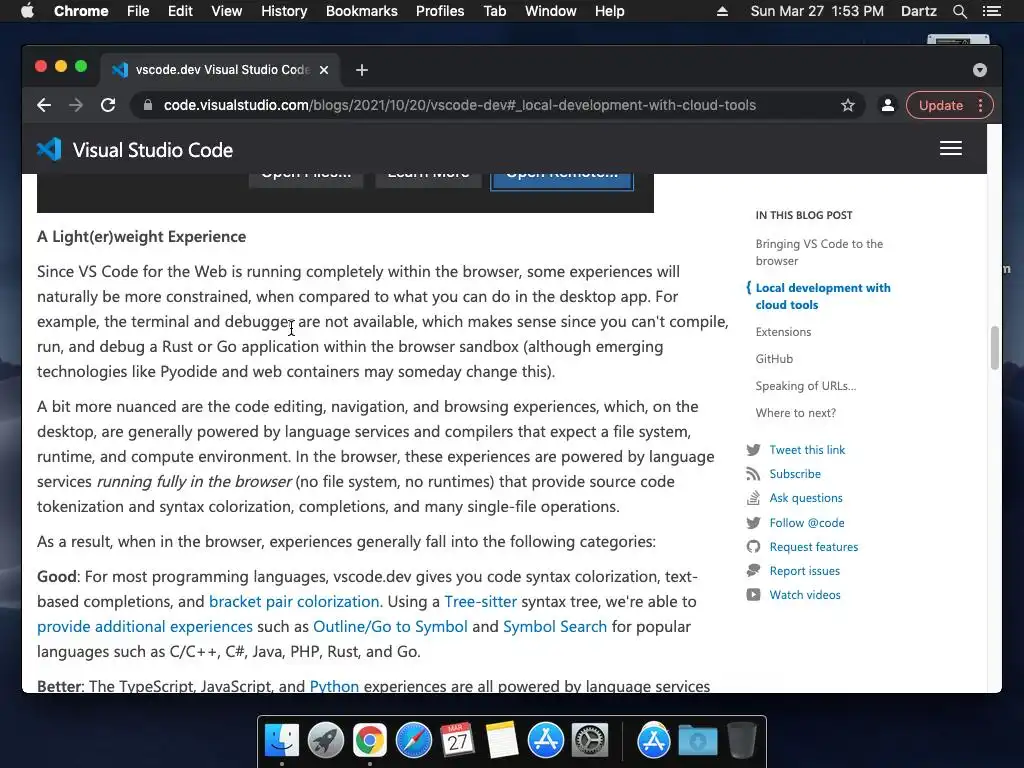Image resolution: width=1024 pixels, height=768 pixels.
Task: Open the Chrome app menu
Action: (x=81, y=11)
